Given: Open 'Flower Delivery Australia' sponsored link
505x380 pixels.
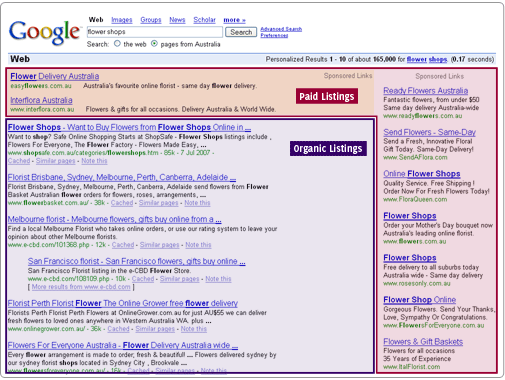Looking at the screenshot, I should click(55, 76).
